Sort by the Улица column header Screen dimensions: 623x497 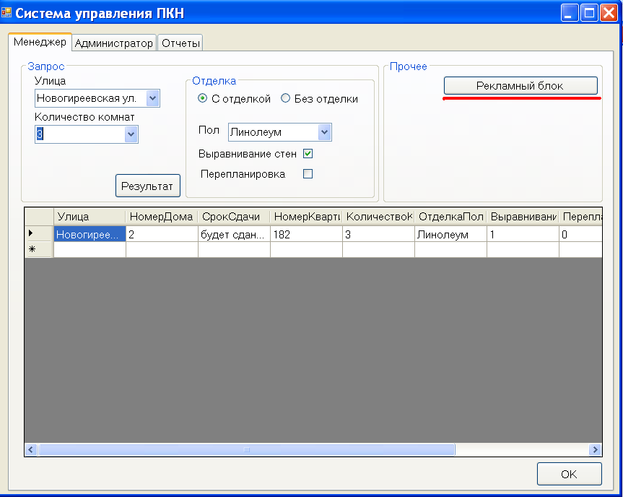[89, 217]
